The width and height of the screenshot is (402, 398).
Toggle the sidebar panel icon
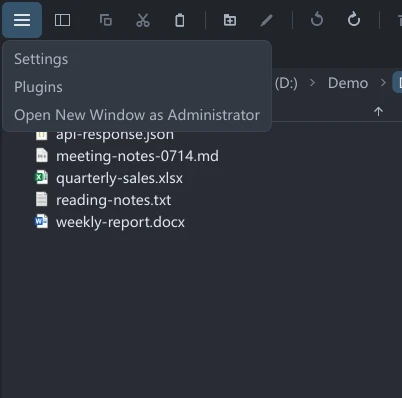[62, 20]
